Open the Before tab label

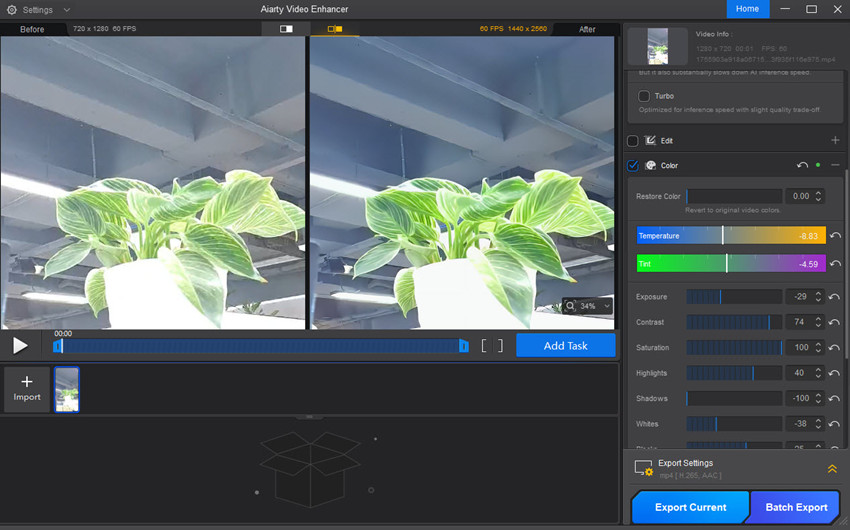tap(32, 29)
